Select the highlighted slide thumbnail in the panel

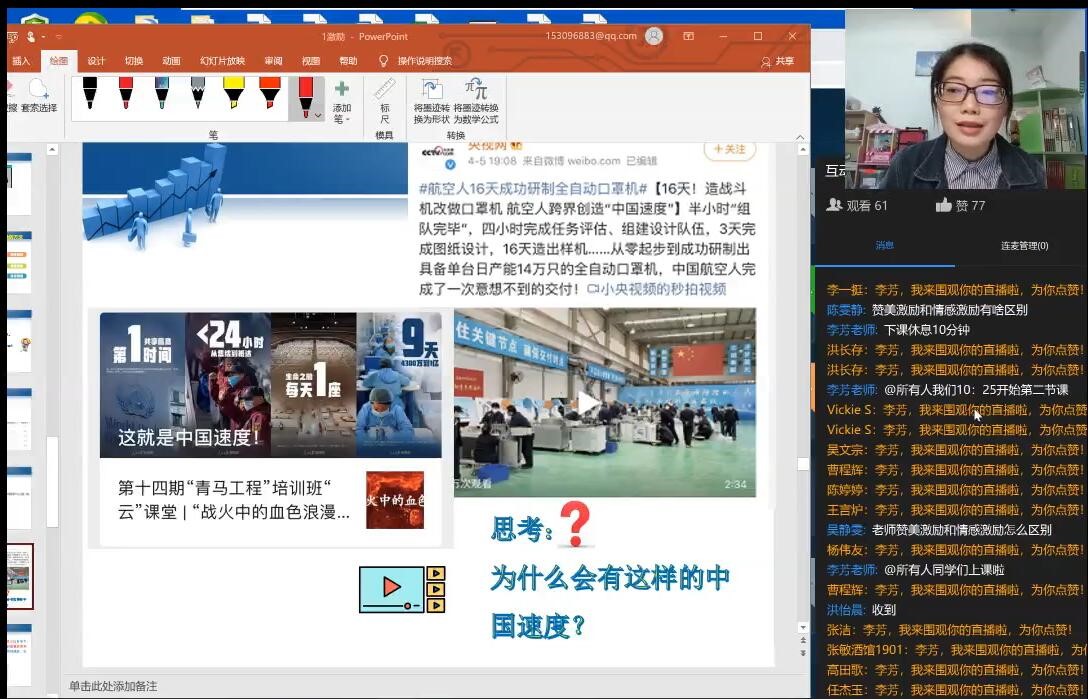[20, 576]
